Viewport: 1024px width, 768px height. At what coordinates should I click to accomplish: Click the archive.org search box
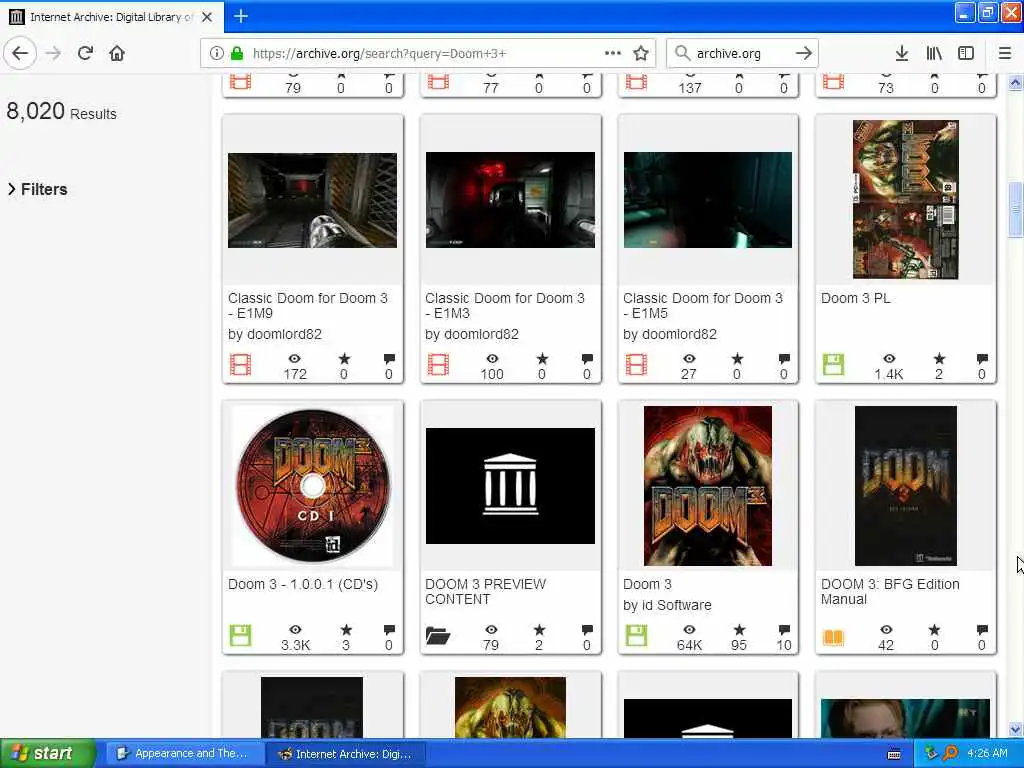click(x=743, y=53)
